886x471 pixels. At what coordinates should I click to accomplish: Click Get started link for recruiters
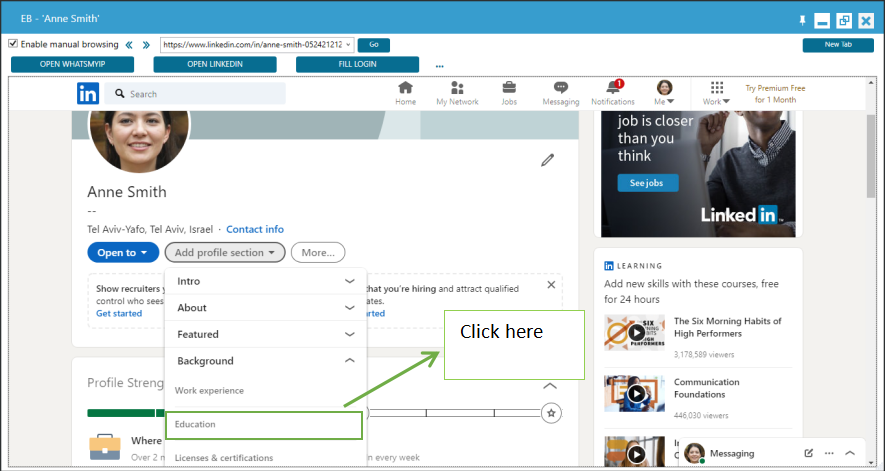click(119, 313)
